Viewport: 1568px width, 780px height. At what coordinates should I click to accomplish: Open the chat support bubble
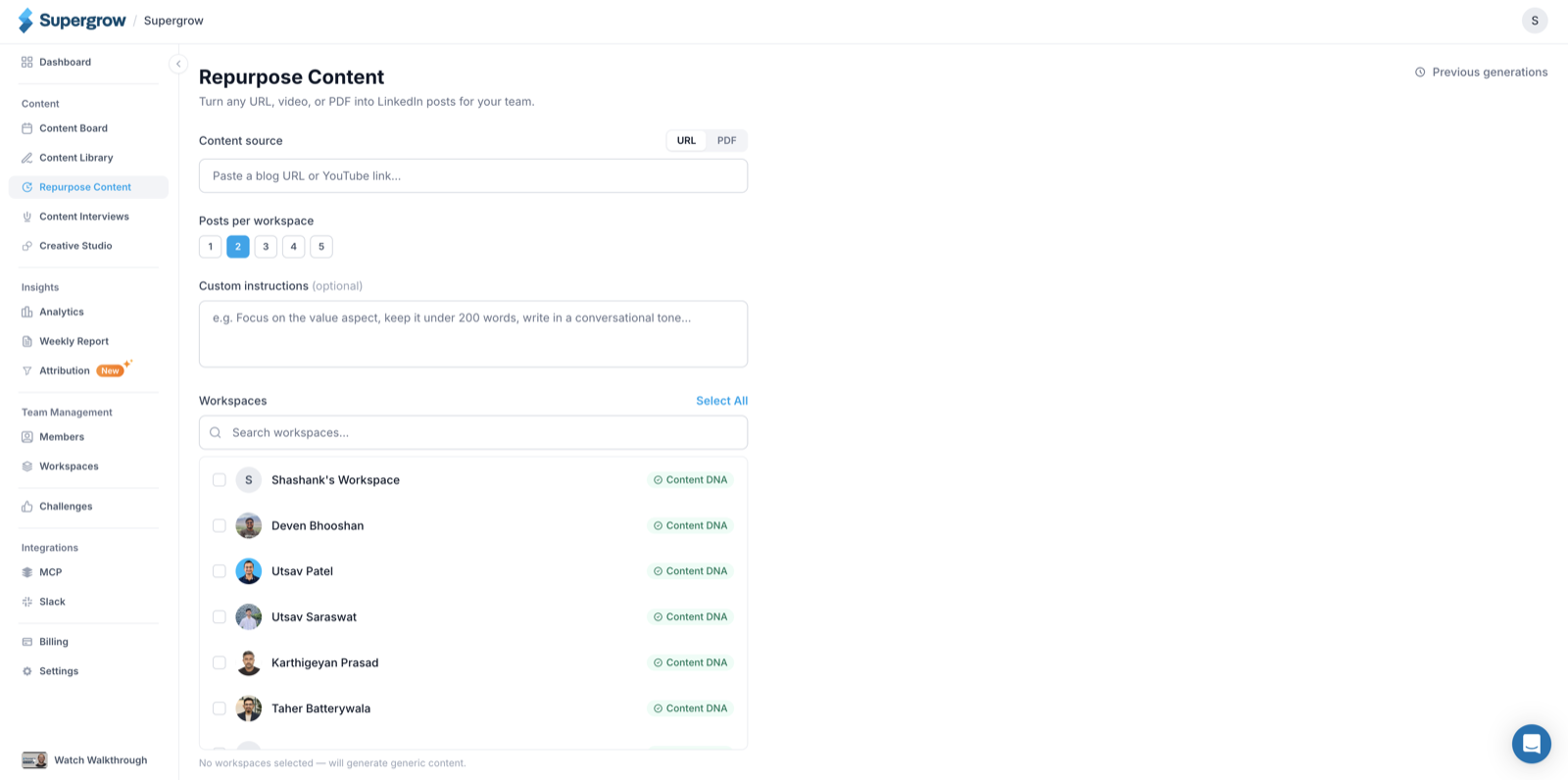point(1531,744)
